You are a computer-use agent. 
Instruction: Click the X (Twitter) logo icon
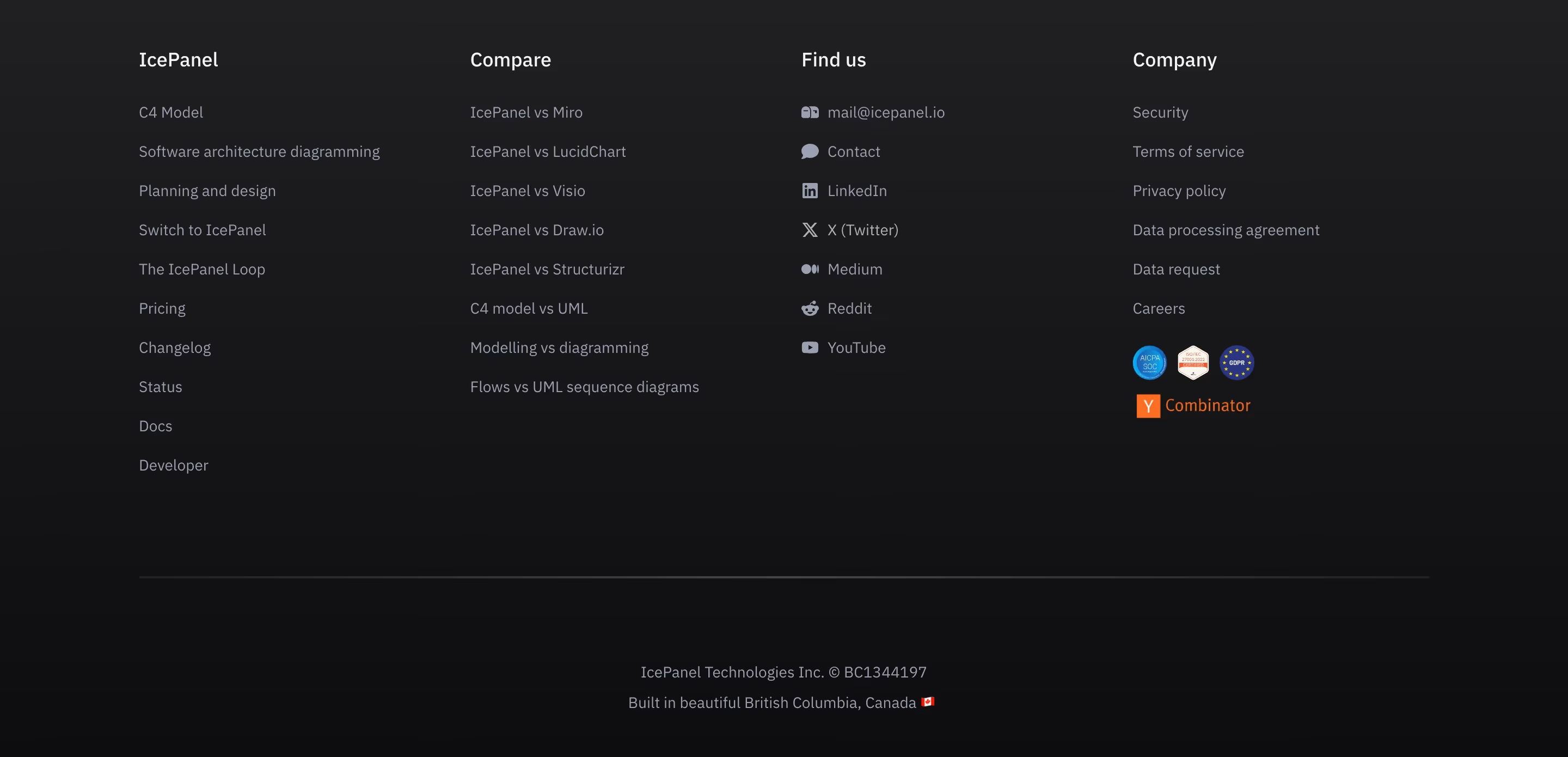click(810, 230)
